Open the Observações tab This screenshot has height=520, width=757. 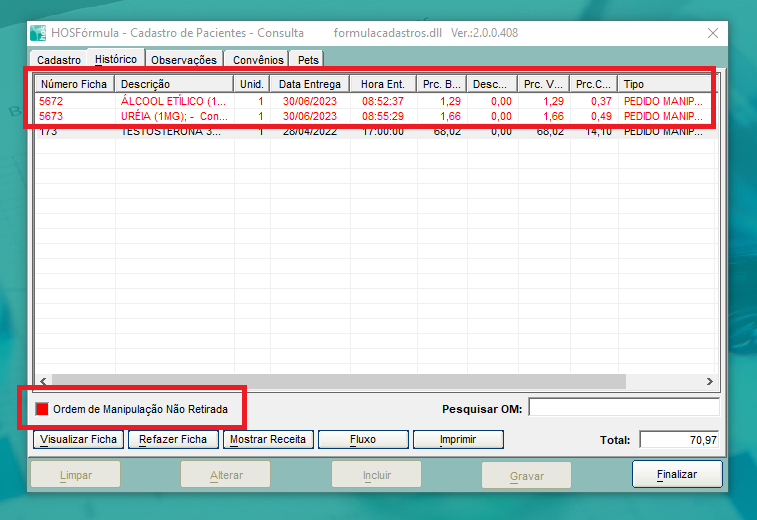[x=183, y=60]
